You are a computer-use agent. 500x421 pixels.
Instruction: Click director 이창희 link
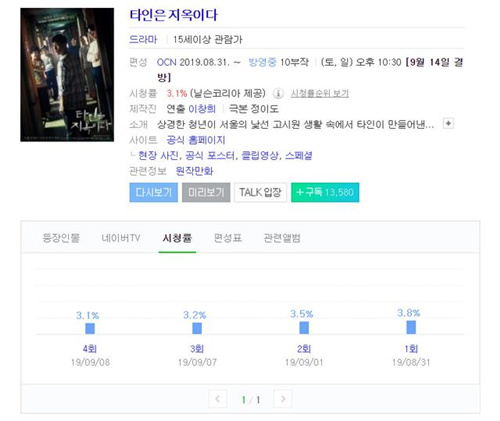(202, 109)
